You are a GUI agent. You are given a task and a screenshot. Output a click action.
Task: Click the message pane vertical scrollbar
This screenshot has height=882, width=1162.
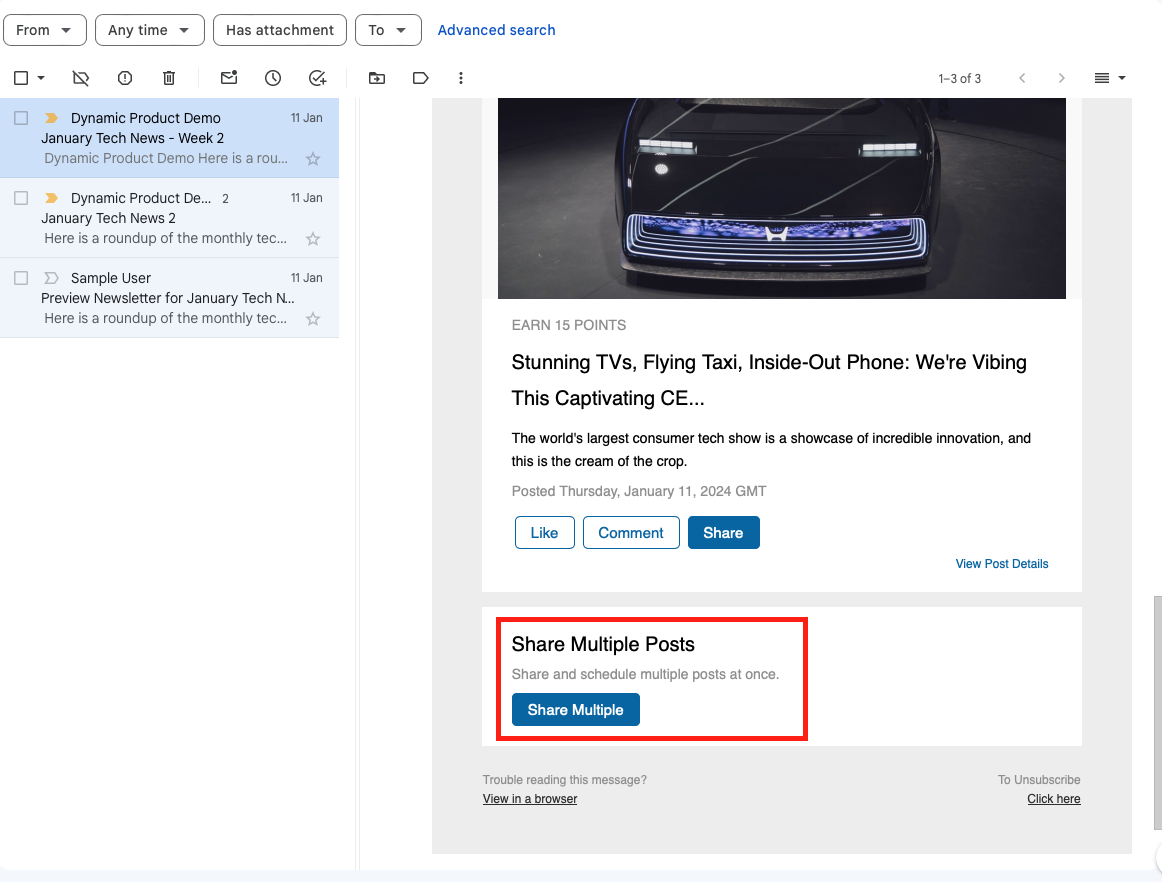(x=1158, y=712)
